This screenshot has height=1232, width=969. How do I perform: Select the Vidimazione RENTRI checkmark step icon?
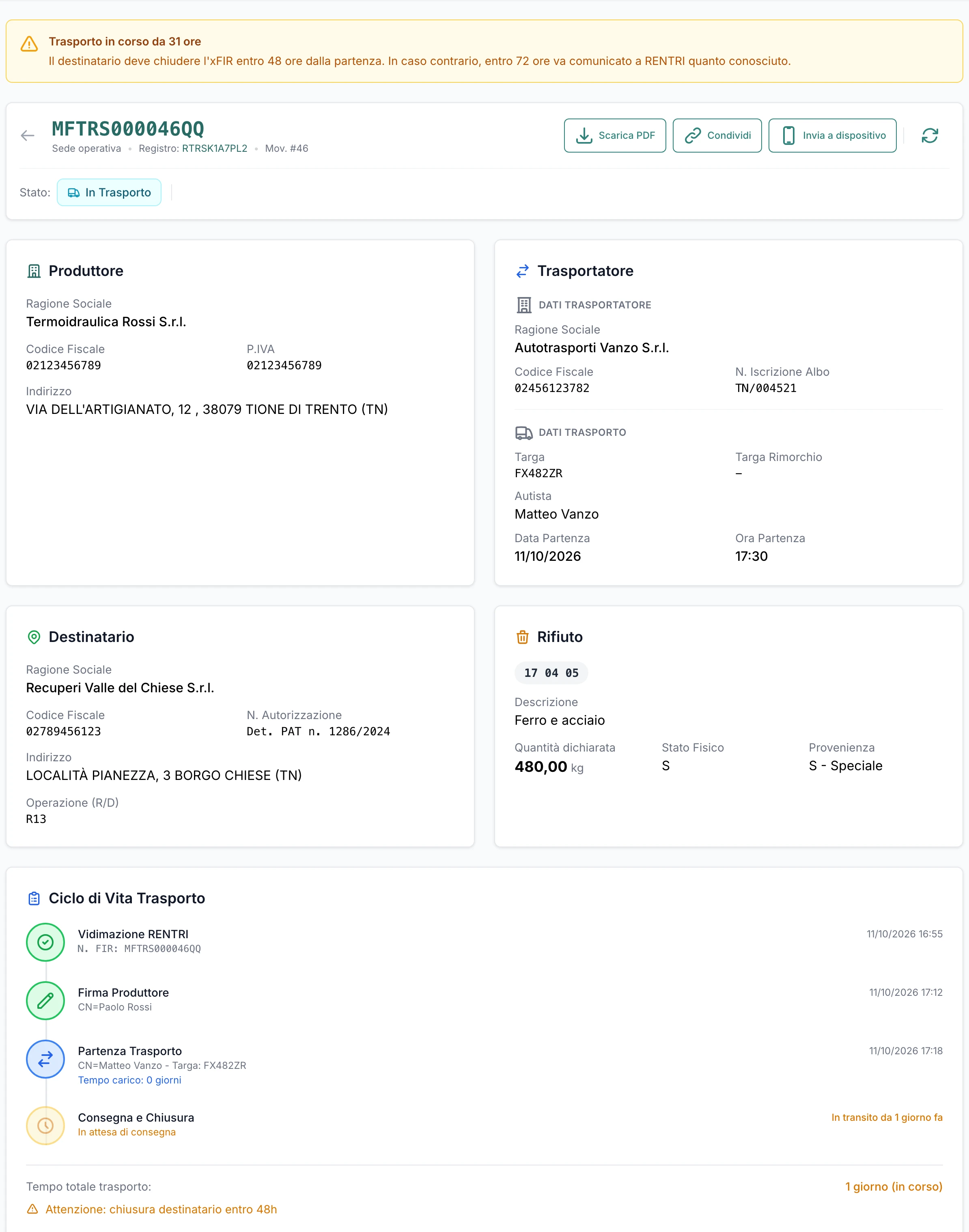click(x=45, y=942)
